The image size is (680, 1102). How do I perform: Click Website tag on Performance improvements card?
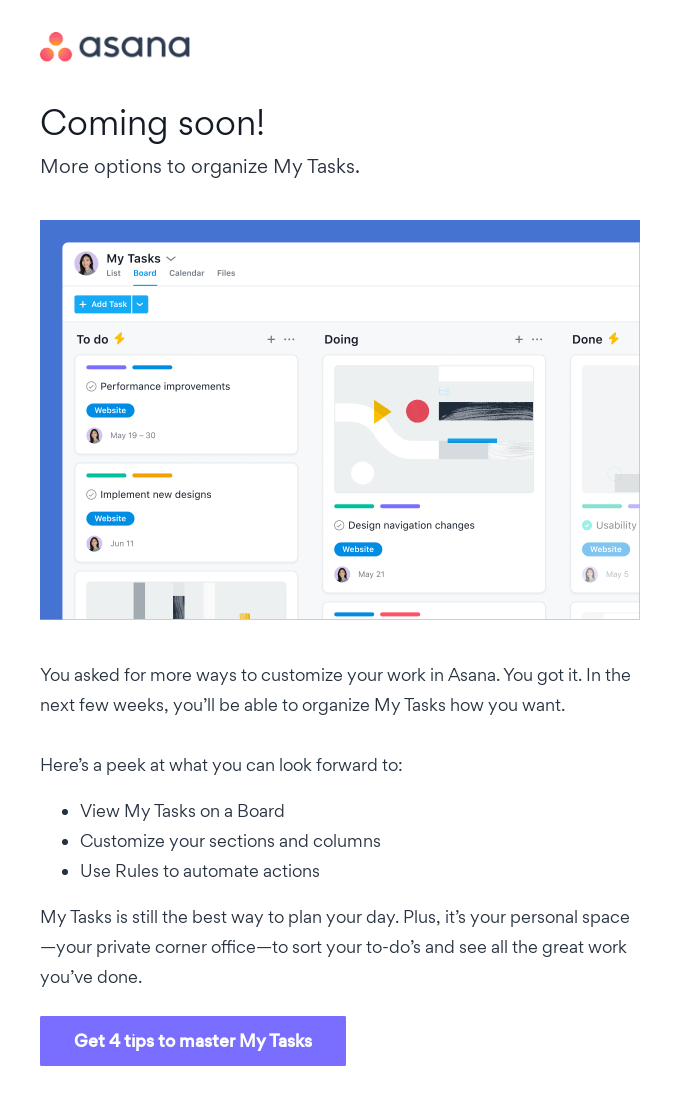[110, 410]
